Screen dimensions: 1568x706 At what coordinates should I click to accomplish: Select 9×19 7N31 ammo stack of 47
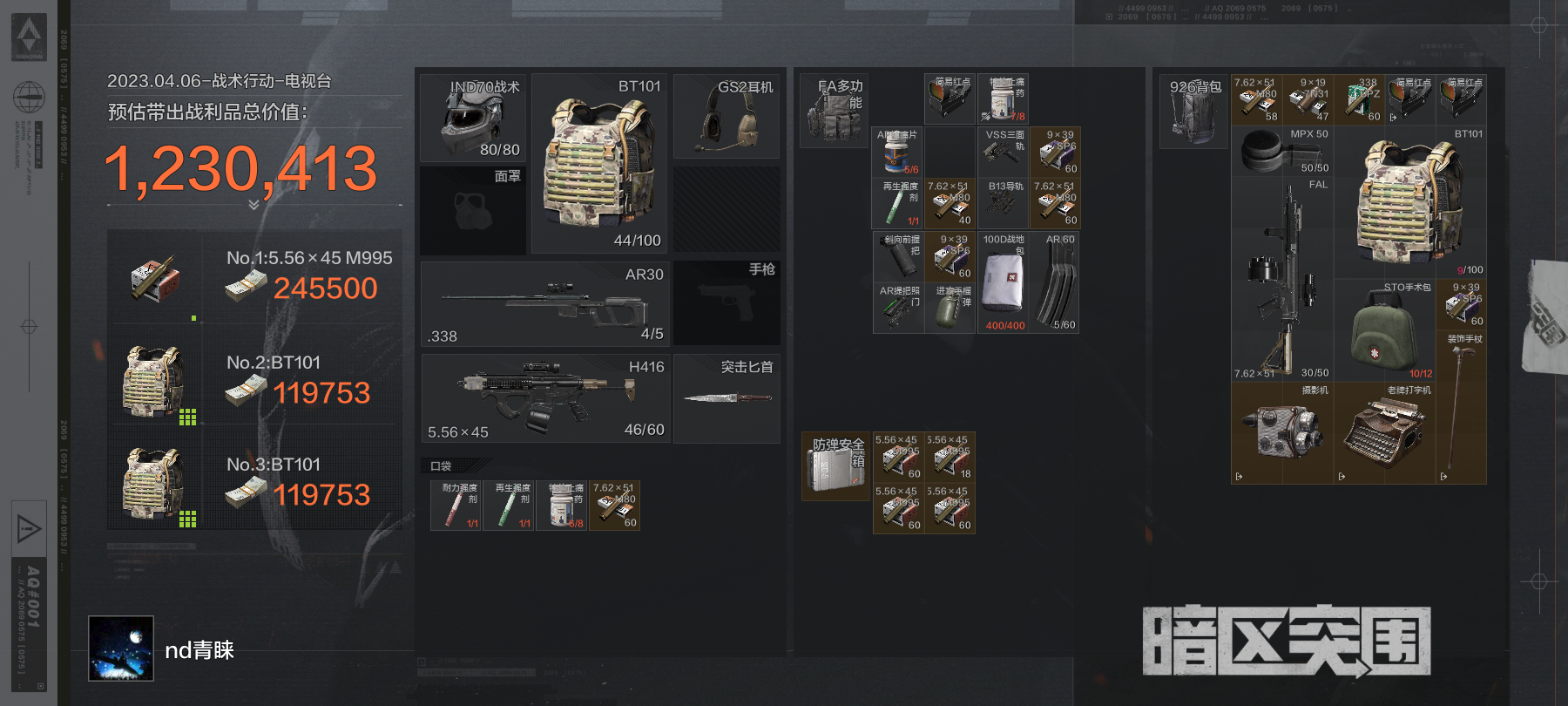[x=1308, y=99]
